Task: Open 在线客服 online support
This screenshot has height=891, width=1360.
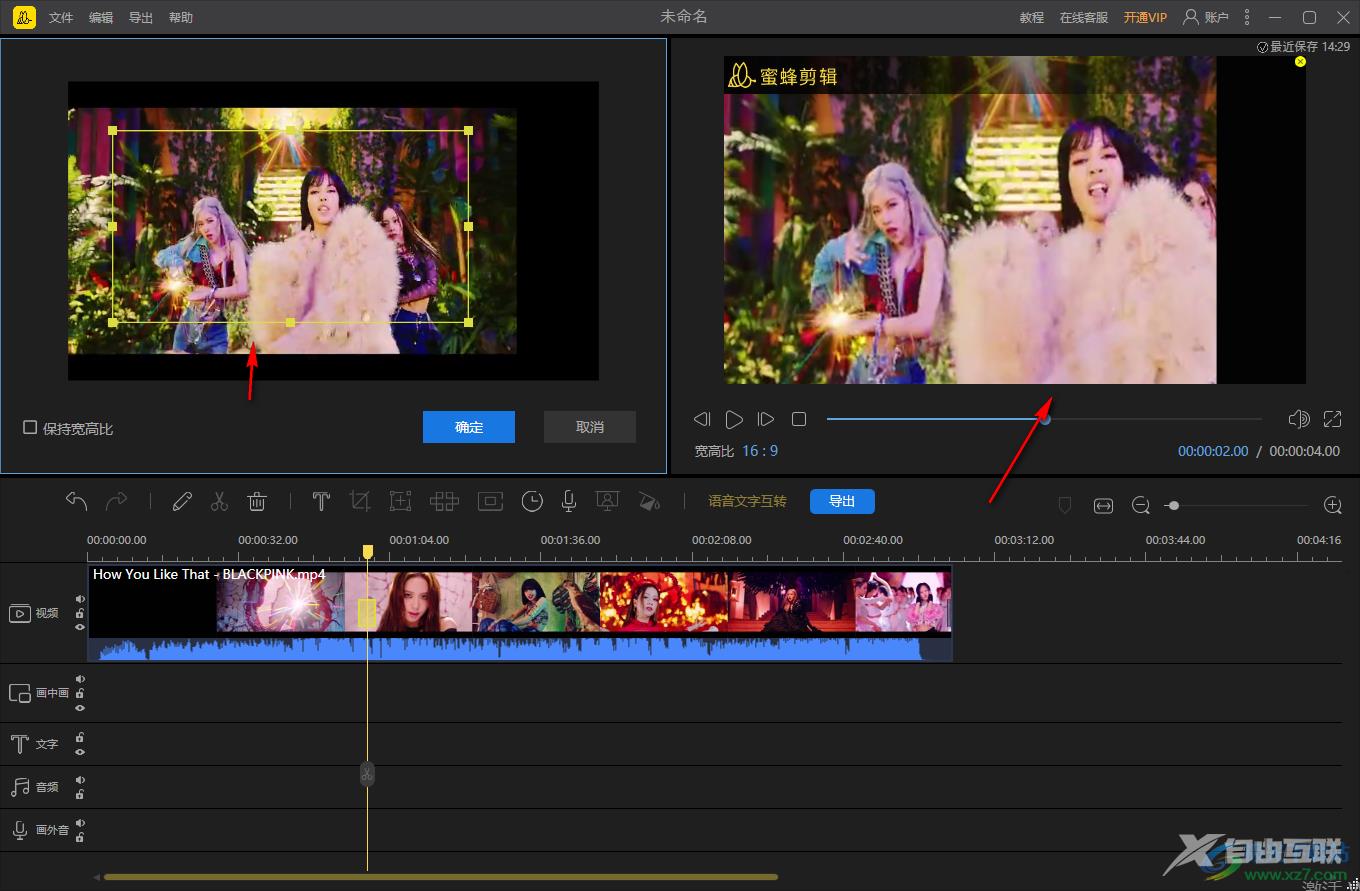Action: coord(1084,18)
